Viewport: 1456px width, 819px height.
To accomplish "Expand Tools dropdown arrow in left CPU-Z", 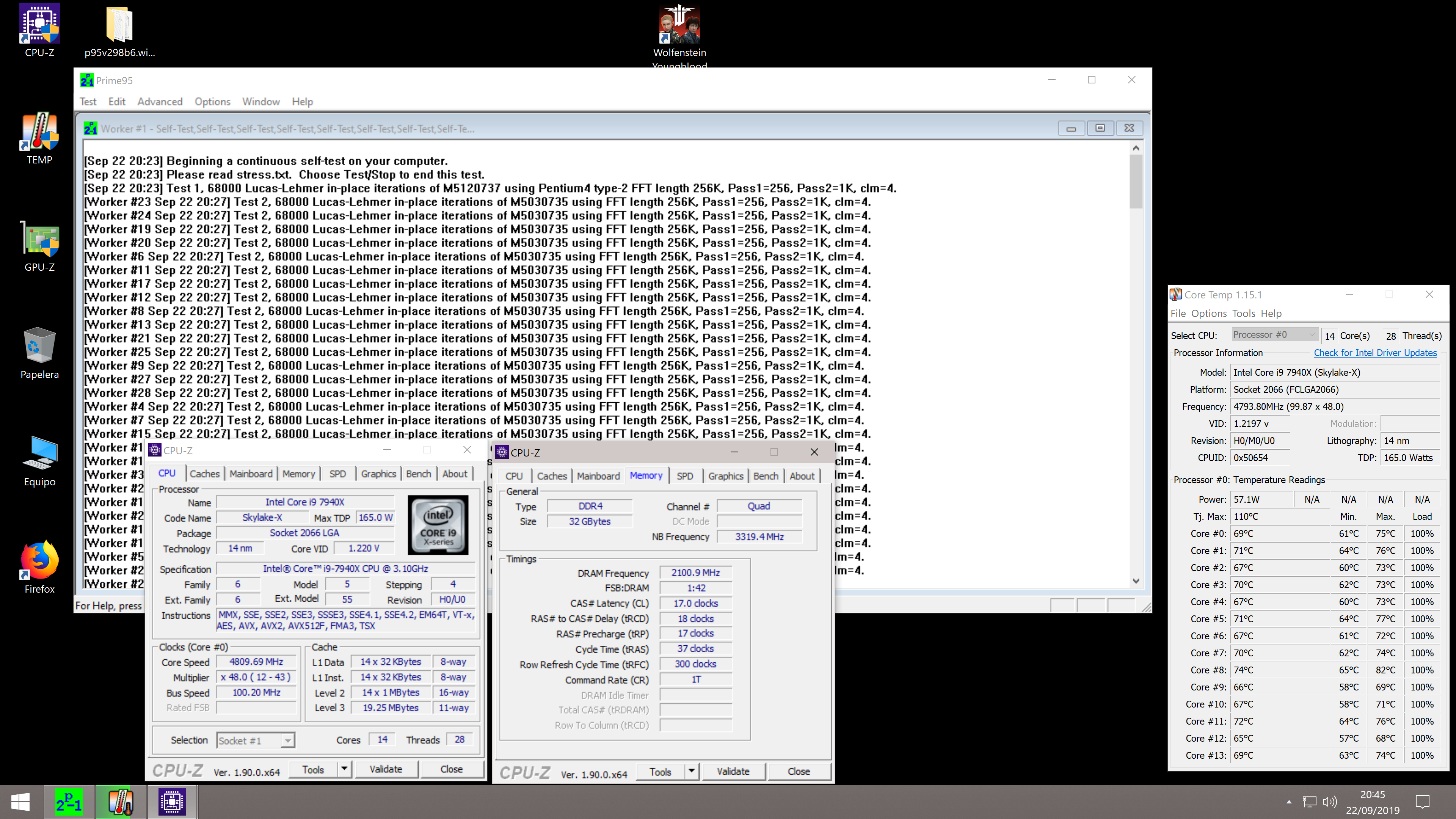I will tap(344, 769).
